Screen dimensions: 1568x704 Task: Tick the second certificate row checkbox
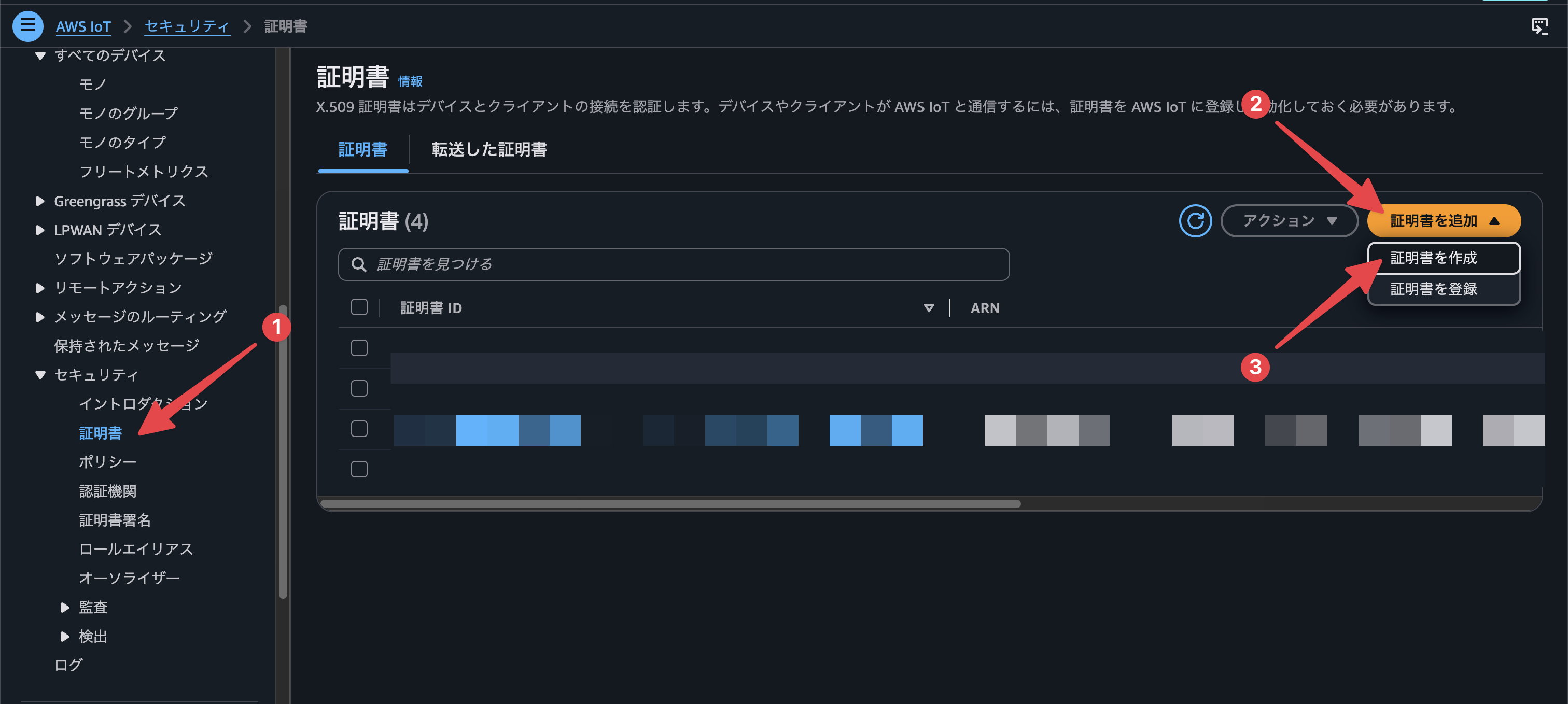[359, 388]
